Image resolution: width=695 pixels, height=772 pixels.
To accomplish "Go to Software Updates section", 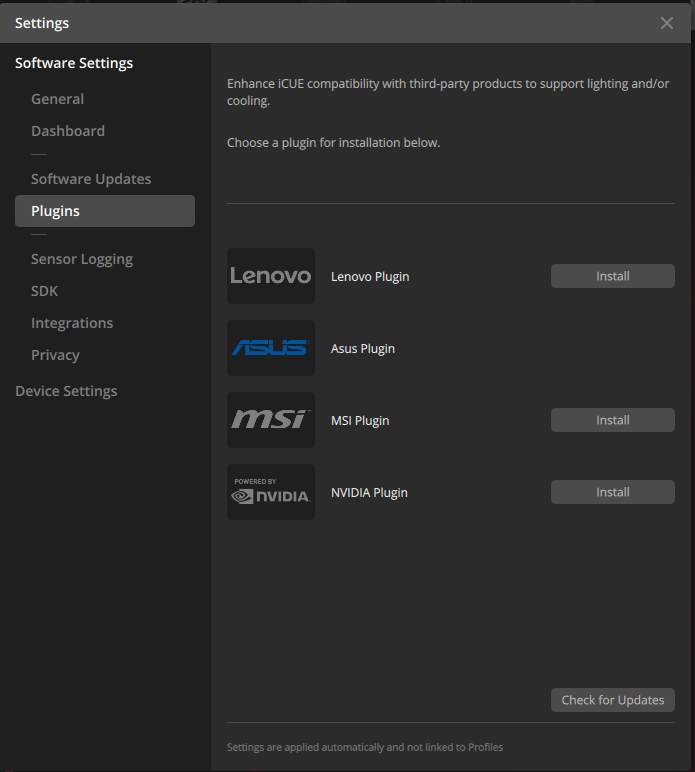I will (x=91, y=179).
